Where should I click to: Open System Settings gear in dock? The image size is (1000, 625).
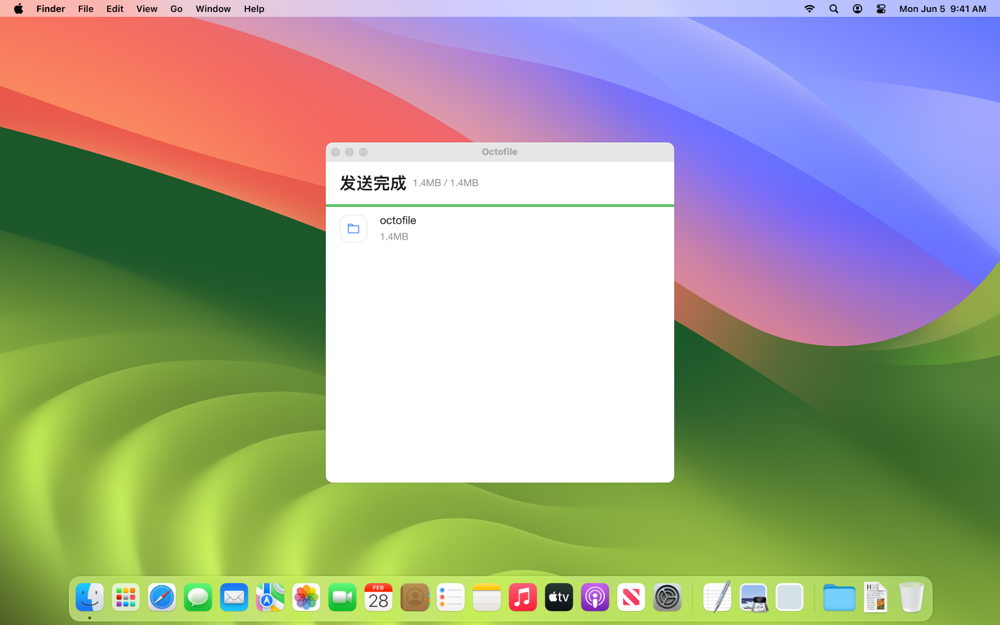coord(667,598)
